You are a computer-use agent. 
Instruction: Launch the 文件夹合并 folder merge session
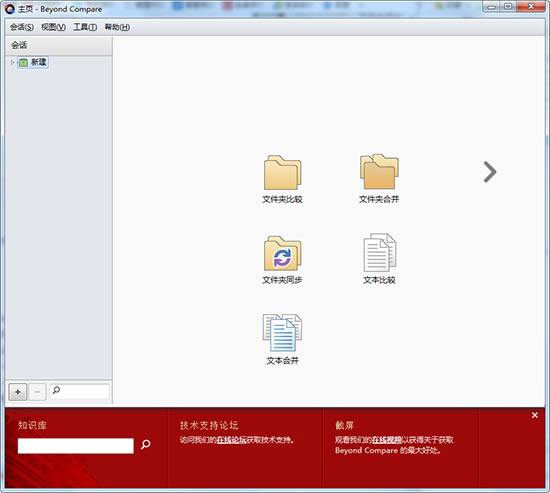pos(379,172)
